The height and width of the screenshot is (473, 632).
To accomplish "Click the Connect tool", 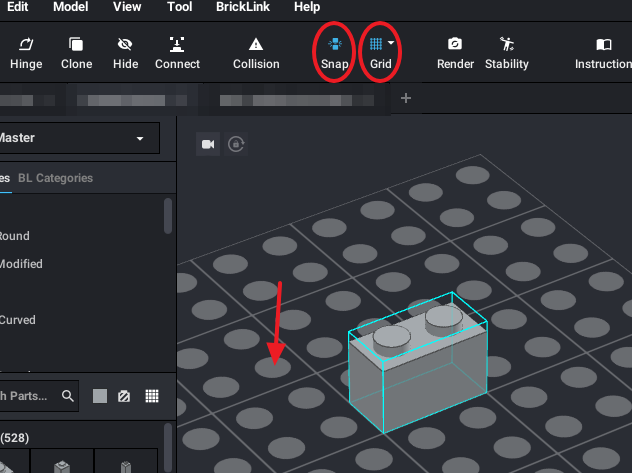I will coord(177,53).
